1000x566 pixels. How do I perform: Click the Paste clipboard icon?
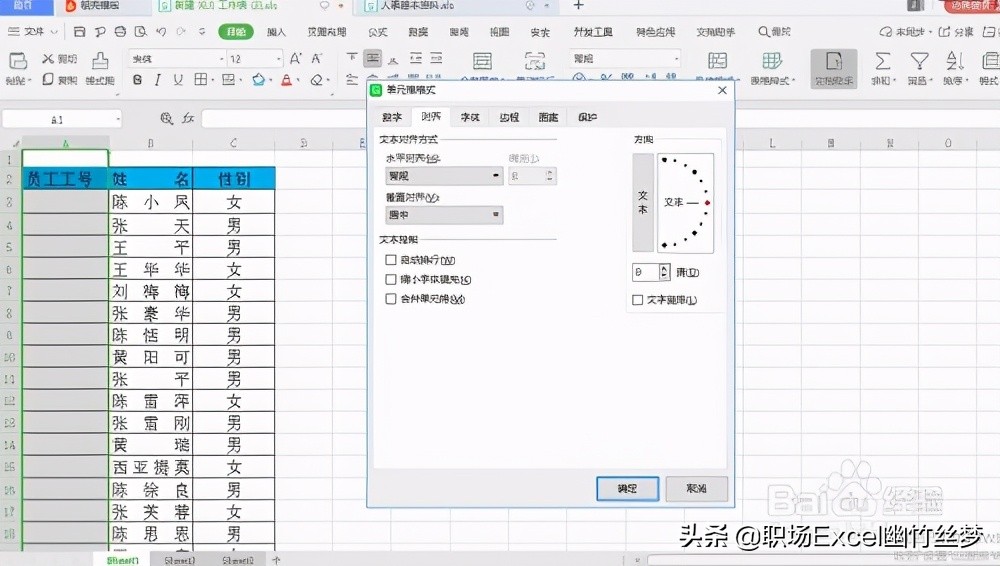pos(17,61)
